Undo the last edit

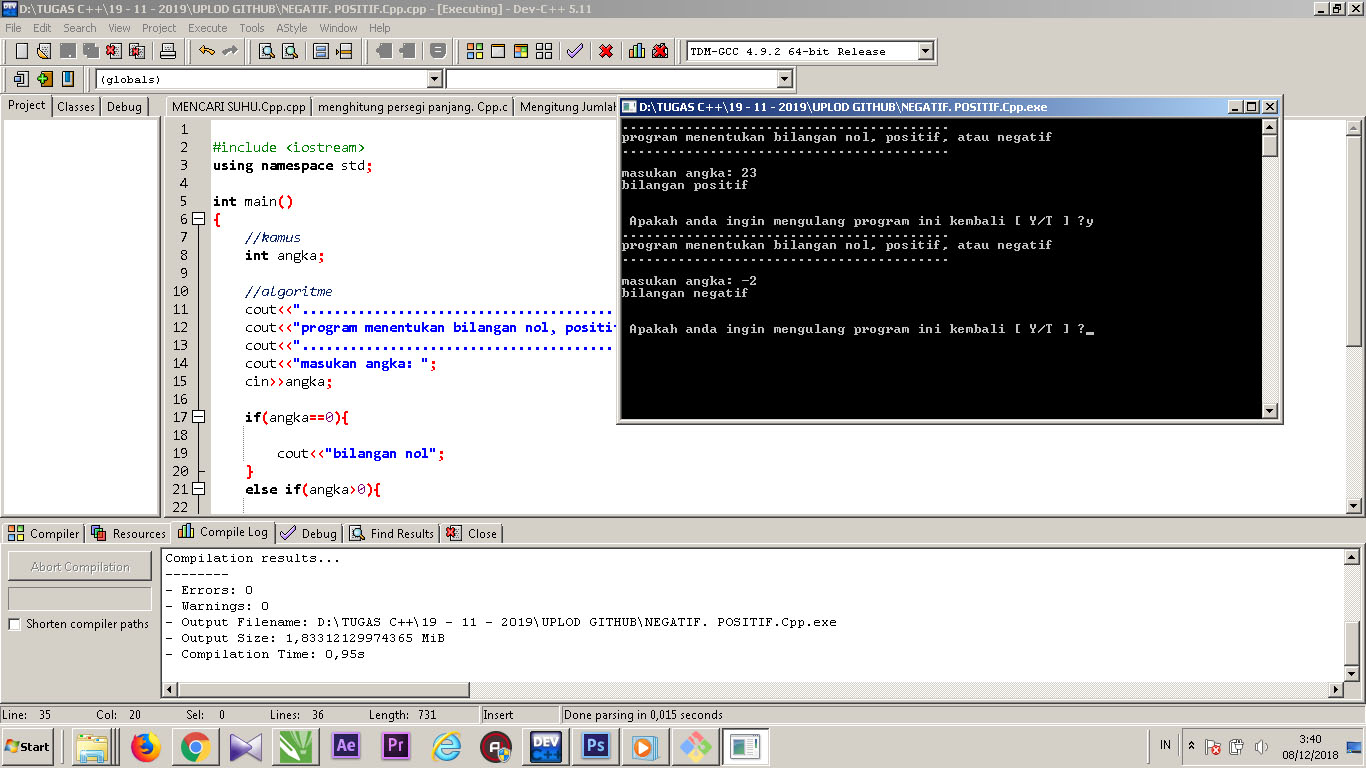coord(208,50)
